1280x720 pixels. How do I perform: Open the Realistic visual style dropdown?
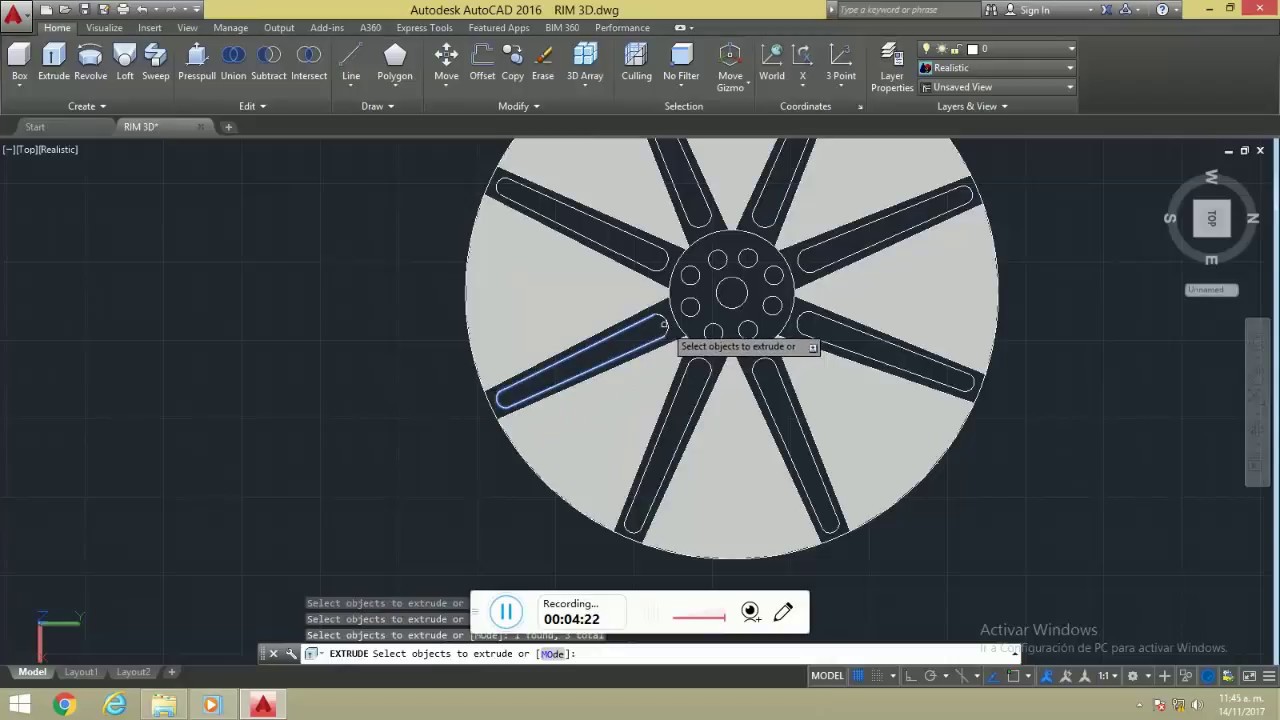pyautogui.click(x=997, y=68)
